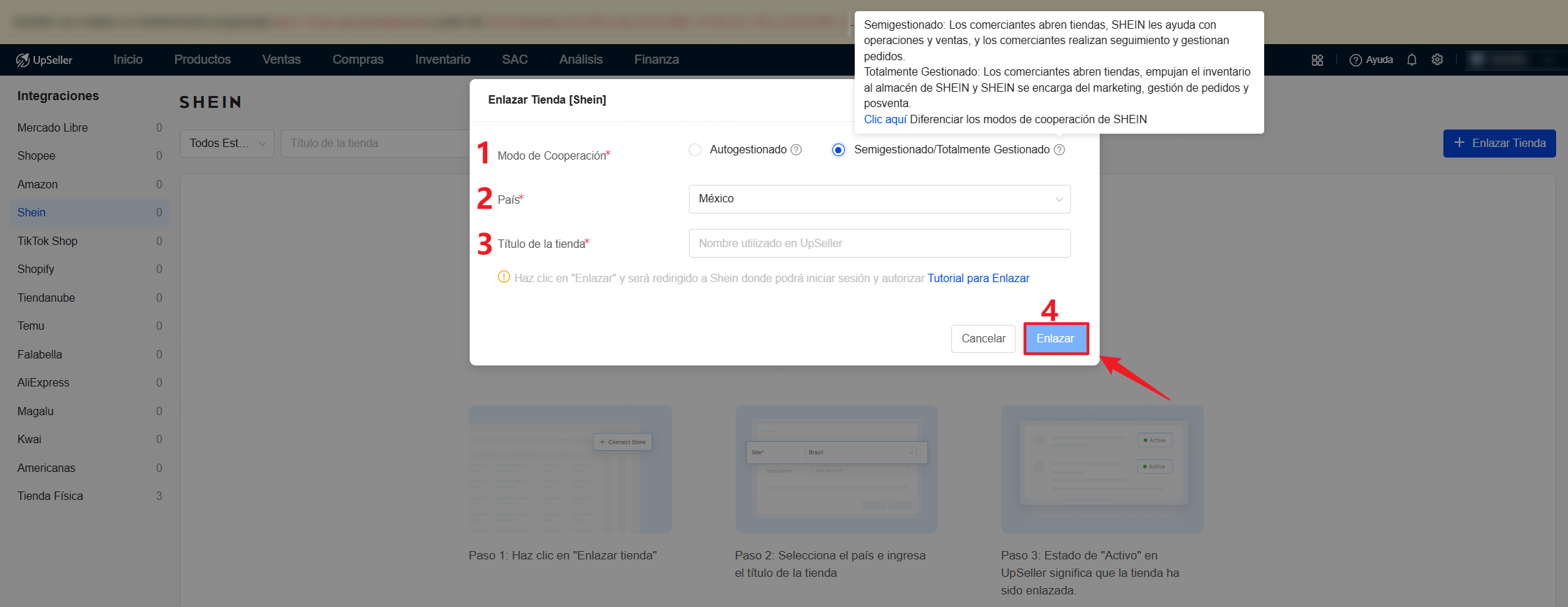Open the Productos menu

pyautogui.click(x=202, y=60)
